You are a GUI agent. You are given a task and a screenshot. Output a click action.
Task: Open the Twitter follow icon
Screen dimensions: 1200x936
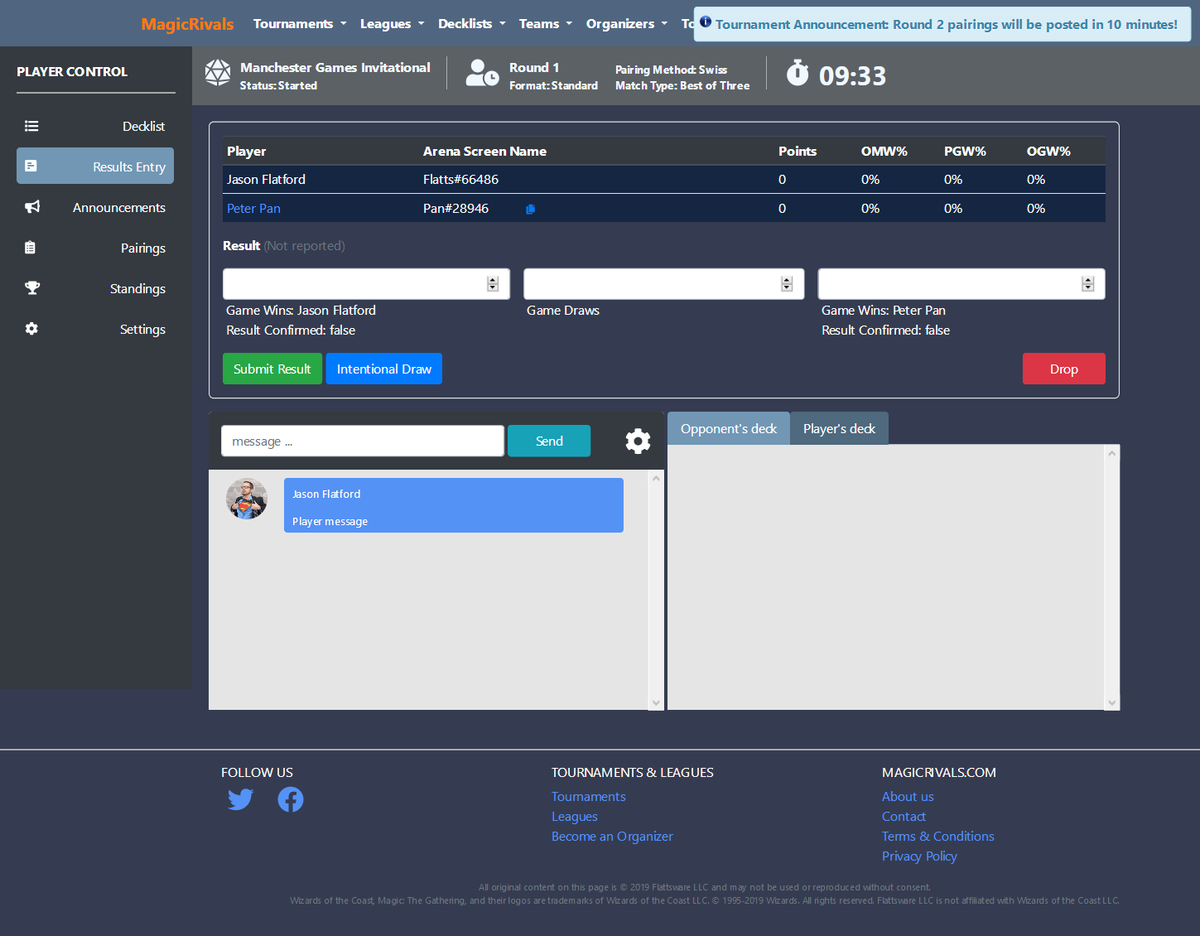[240, 800]
